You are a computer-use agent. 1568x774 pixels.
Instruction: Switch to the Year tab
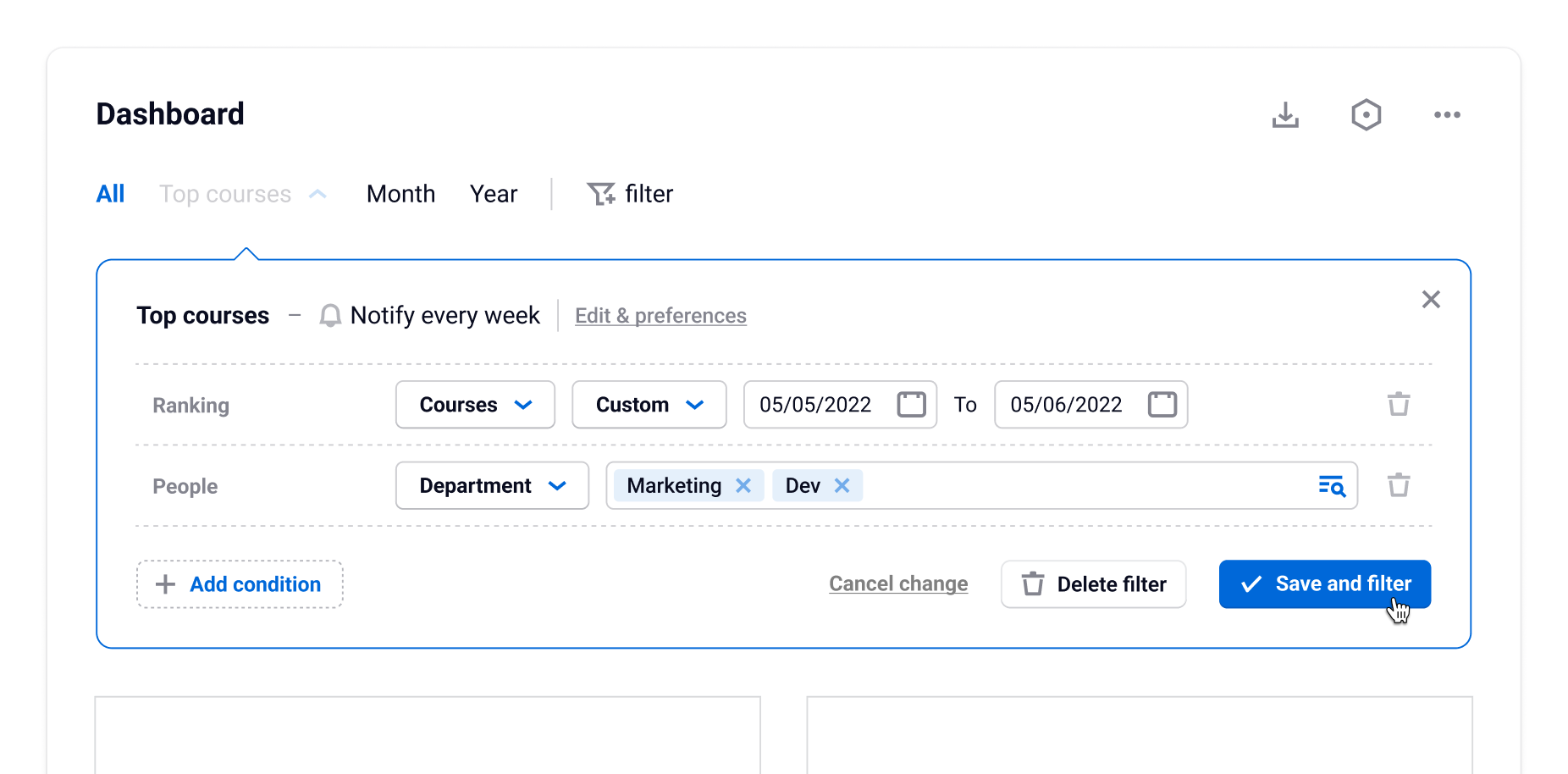[494, 195]
